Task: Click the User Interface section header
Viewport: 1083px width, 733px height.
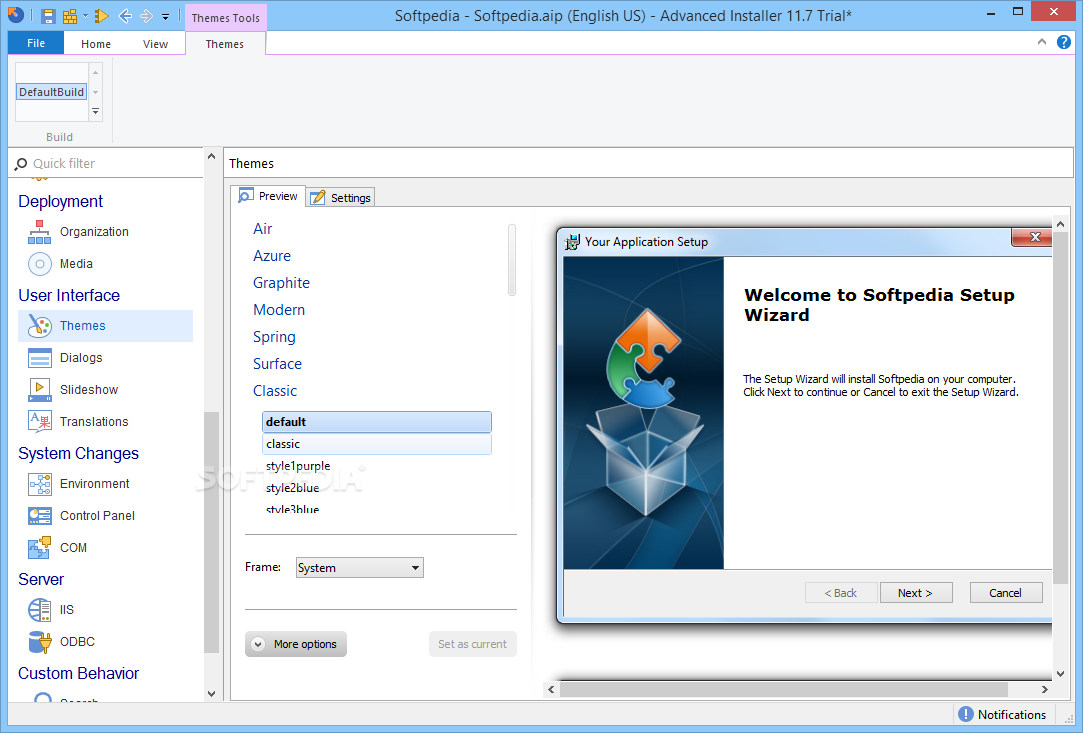Action: pyautogui.click(x=69, y=295)
